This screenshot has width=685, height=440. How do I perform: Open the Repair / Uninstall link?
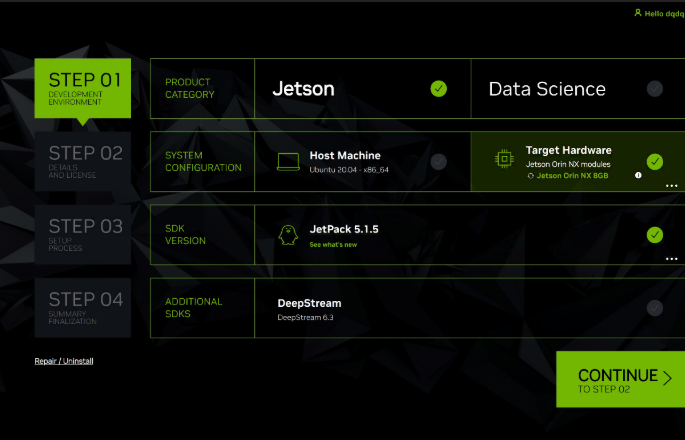point(64,361)
